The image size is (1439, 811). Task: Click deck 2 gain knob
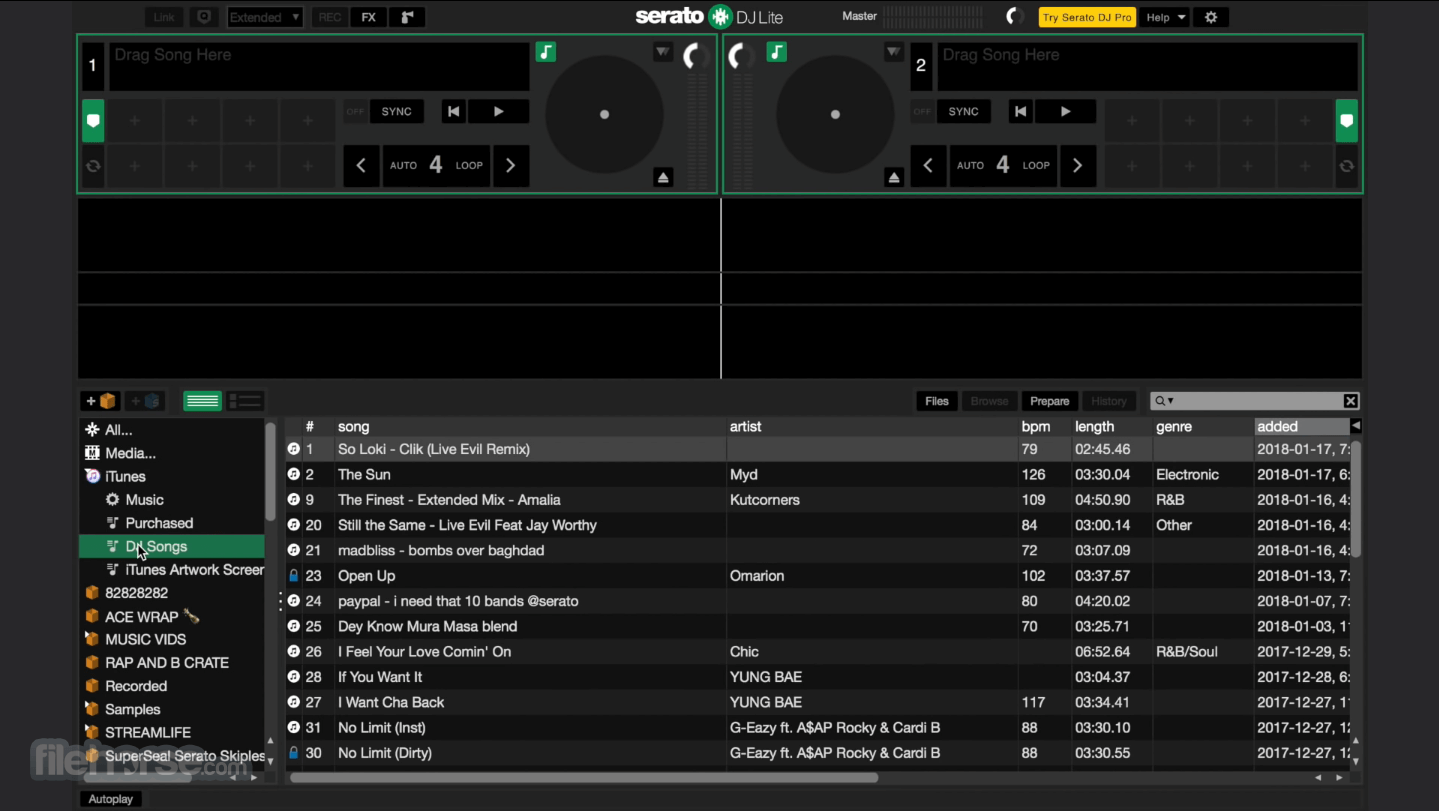(x=741, y=55)
